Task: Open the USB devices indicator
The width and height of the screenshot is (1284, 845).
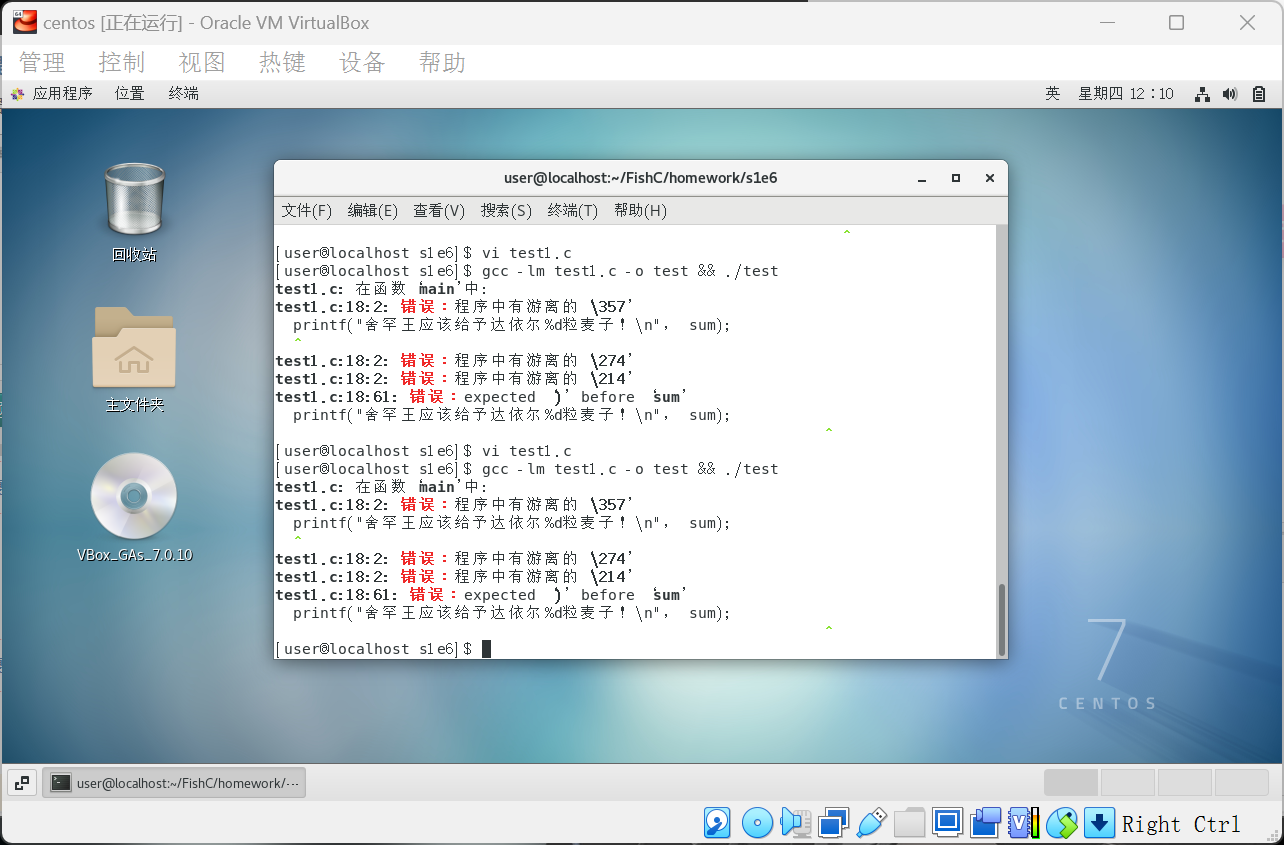Action: (871, 823)
